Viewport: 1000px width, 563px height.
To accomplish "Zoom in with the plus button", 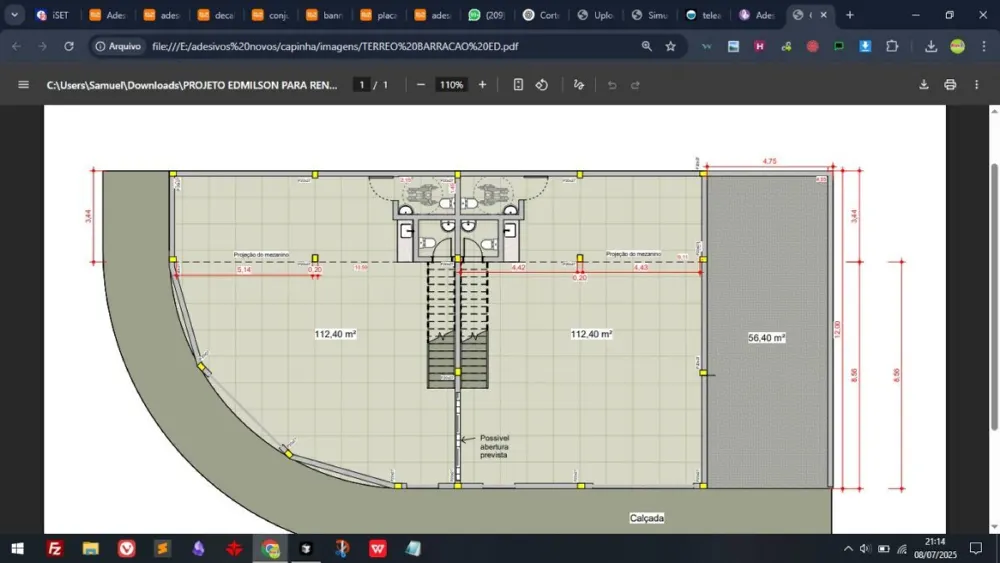I will (482, 85).
